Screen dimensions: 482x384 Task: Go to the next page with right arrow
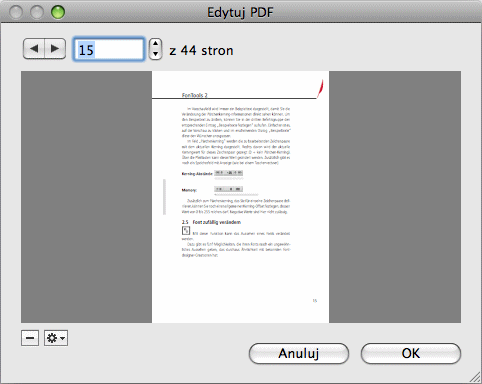click(x=55, y=49)
